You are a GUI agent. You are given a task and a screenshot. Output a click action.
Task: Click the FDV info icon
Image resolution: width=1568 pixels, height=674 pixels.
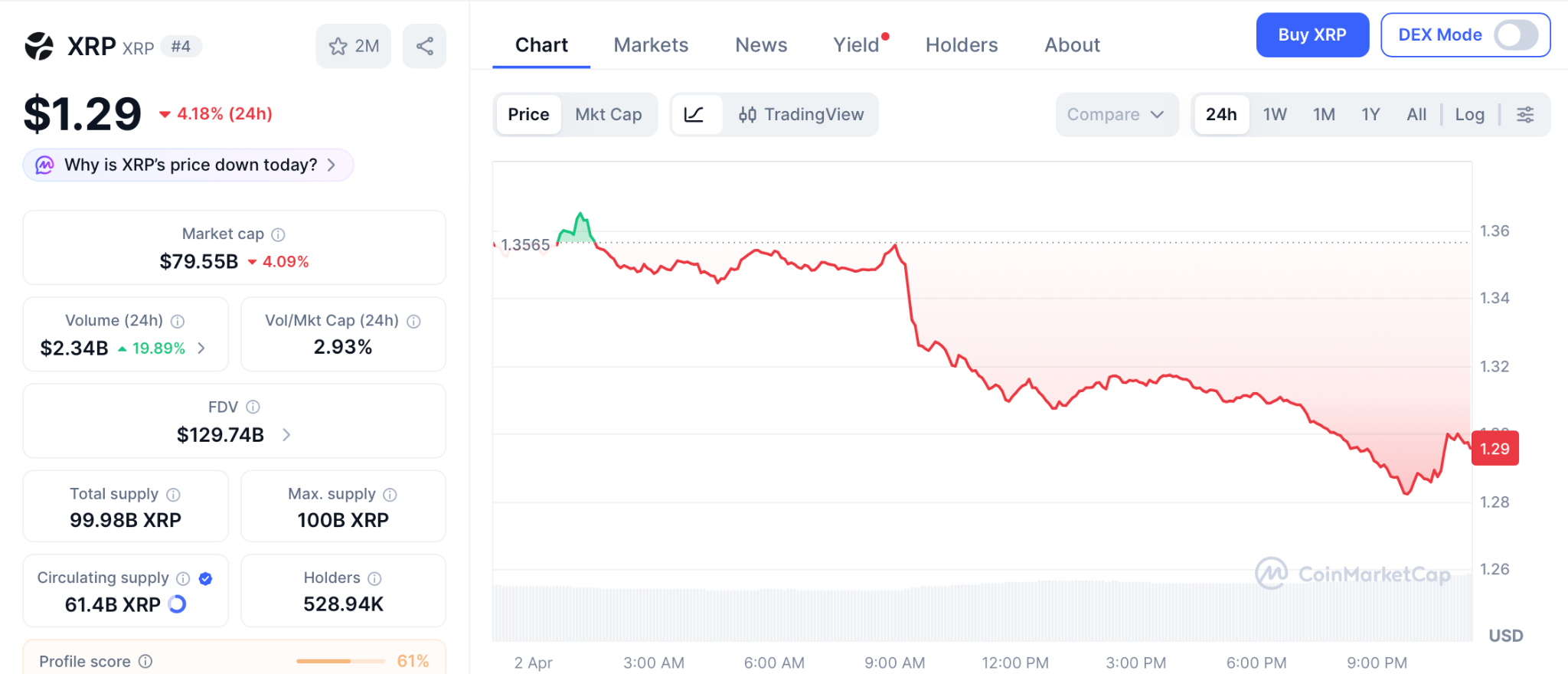pyautogui.click(x=253, y=407)
